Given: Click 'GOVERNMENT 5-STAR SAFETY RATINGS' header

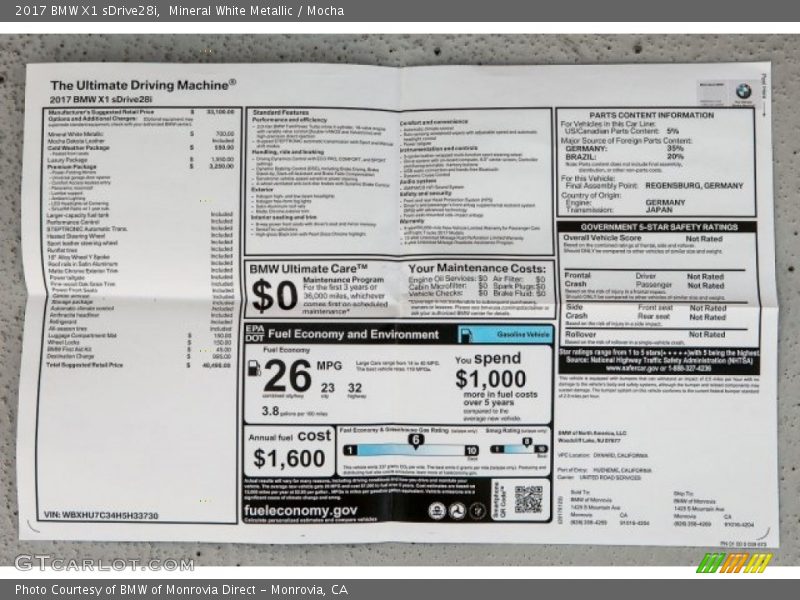Looking at the screenshot, I should point(659,227).
